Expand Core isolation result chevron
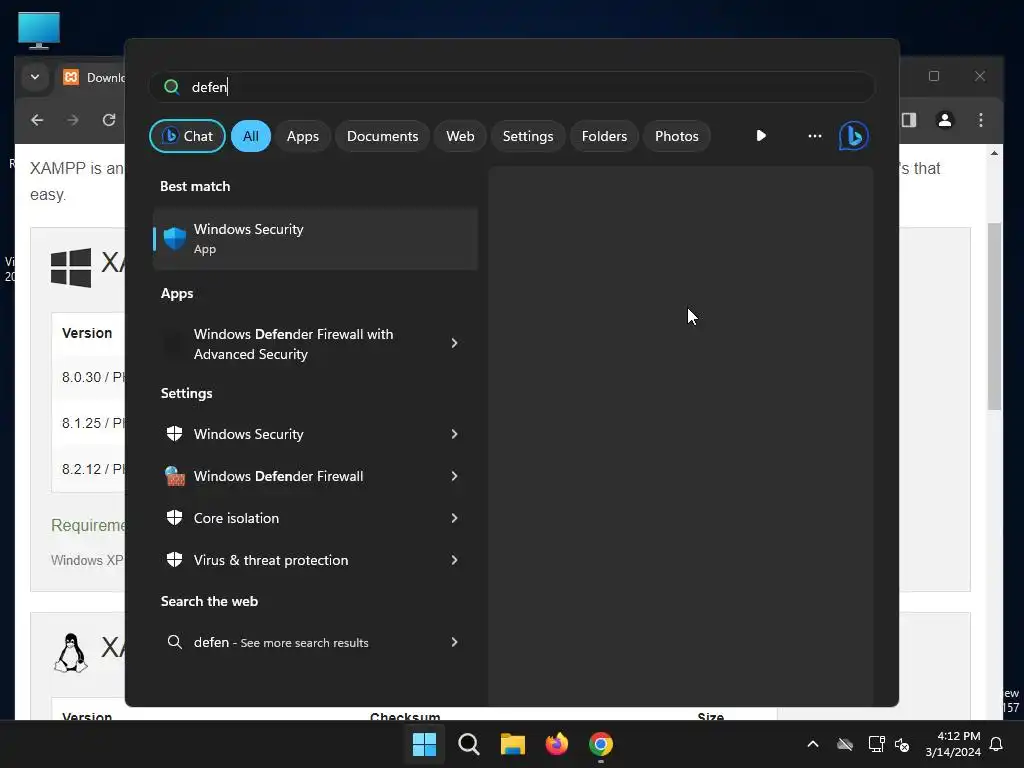This screenshot has width=1024, height=768. [x=455, y=518]
